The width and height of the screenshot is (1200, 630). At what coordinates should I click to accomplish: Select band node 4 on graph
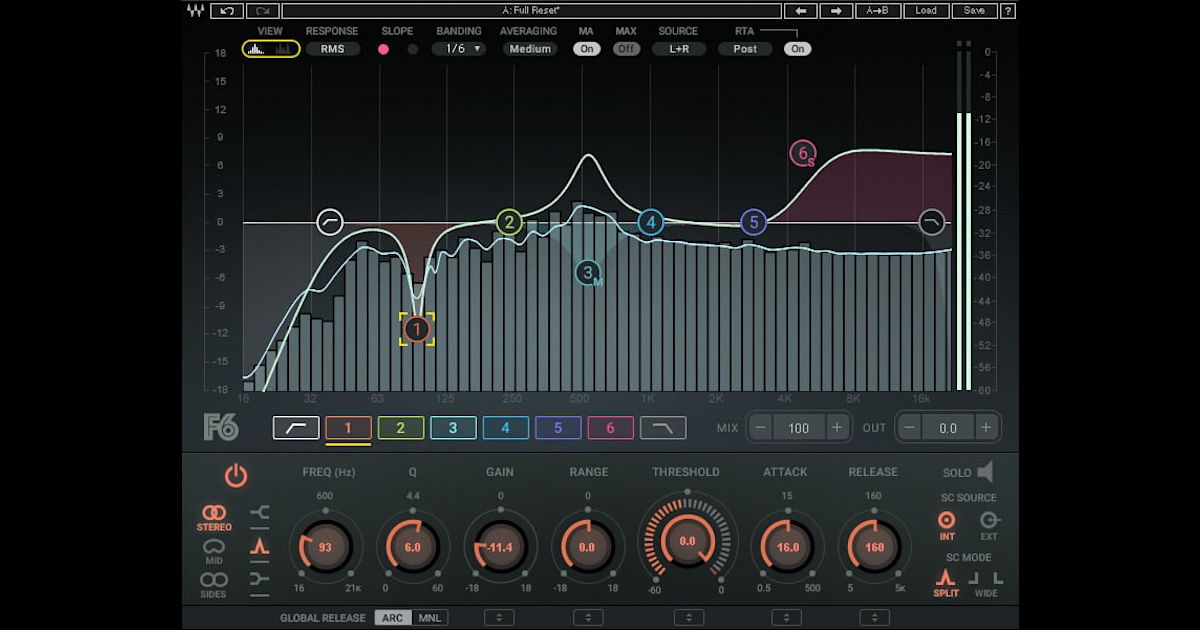[651, 222]
